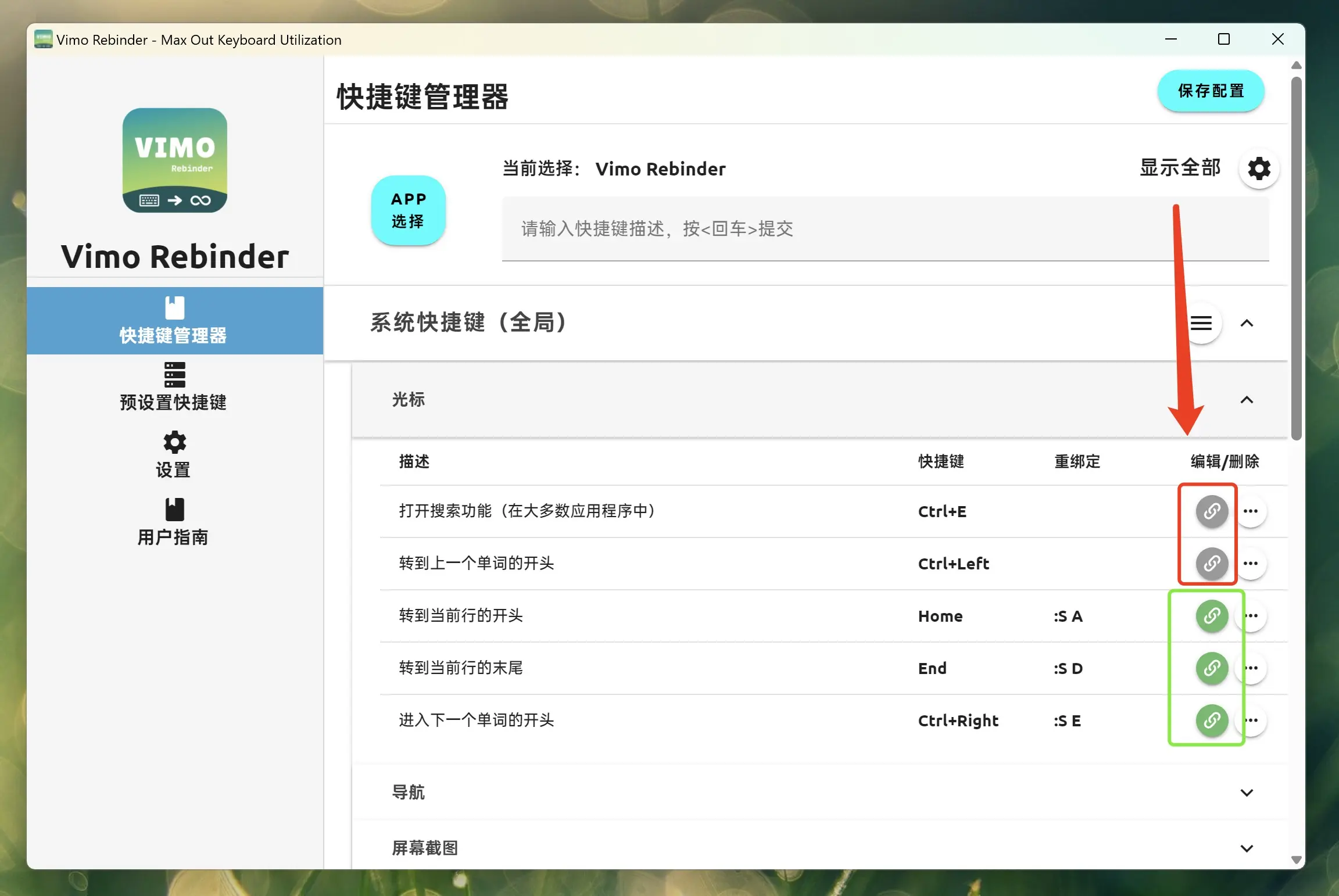The image size is (1339, 896).
Task: Click the Ctrl+E shortcut cell
Action: coord(942,512)
